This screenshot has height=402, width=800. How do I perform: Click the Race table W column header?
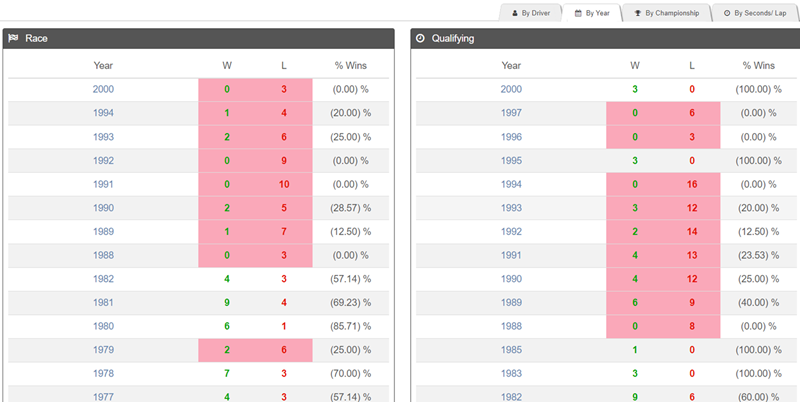[x=227, y=65]
